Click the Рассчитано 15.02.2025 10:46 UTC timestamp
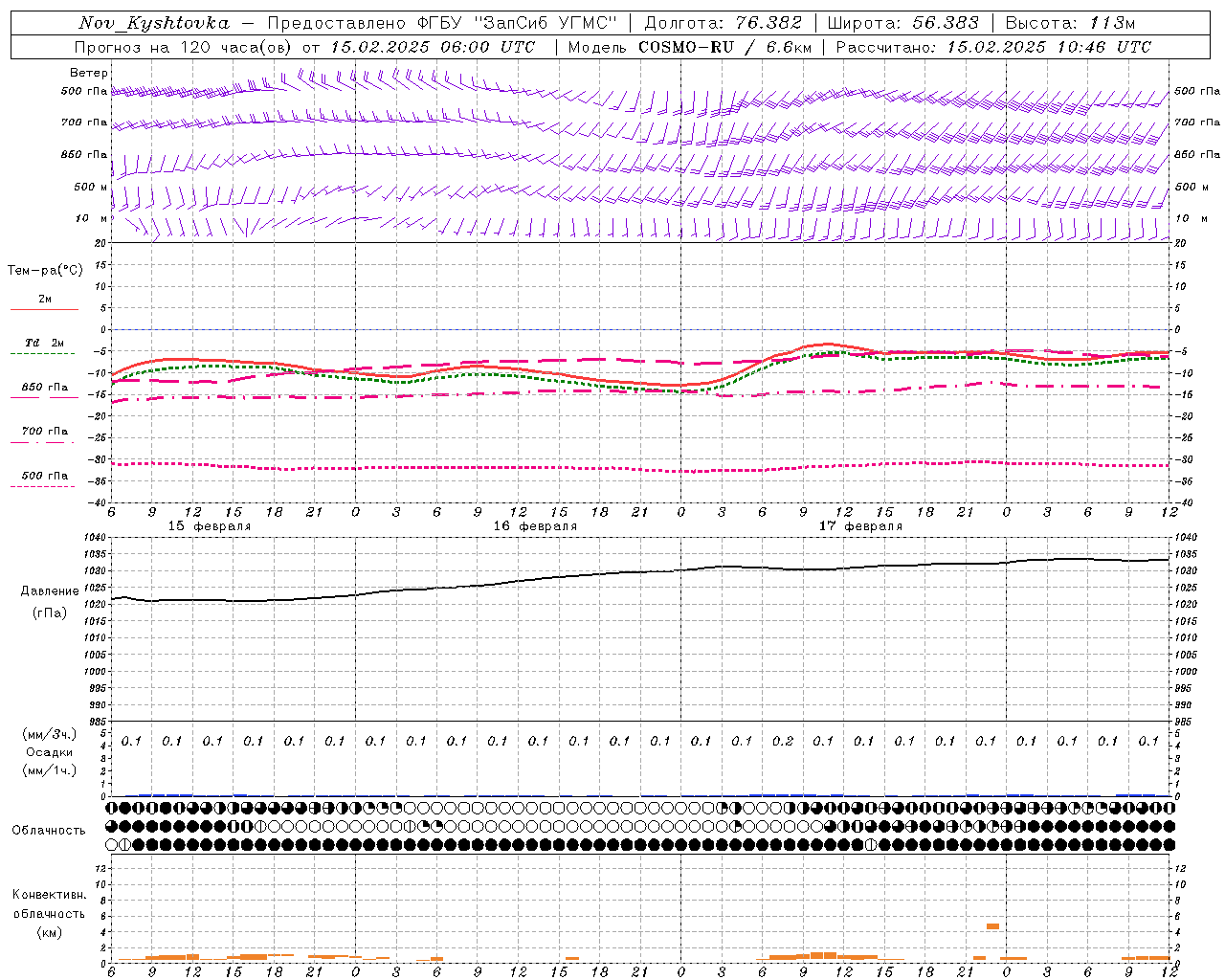 tap(993, 47)
